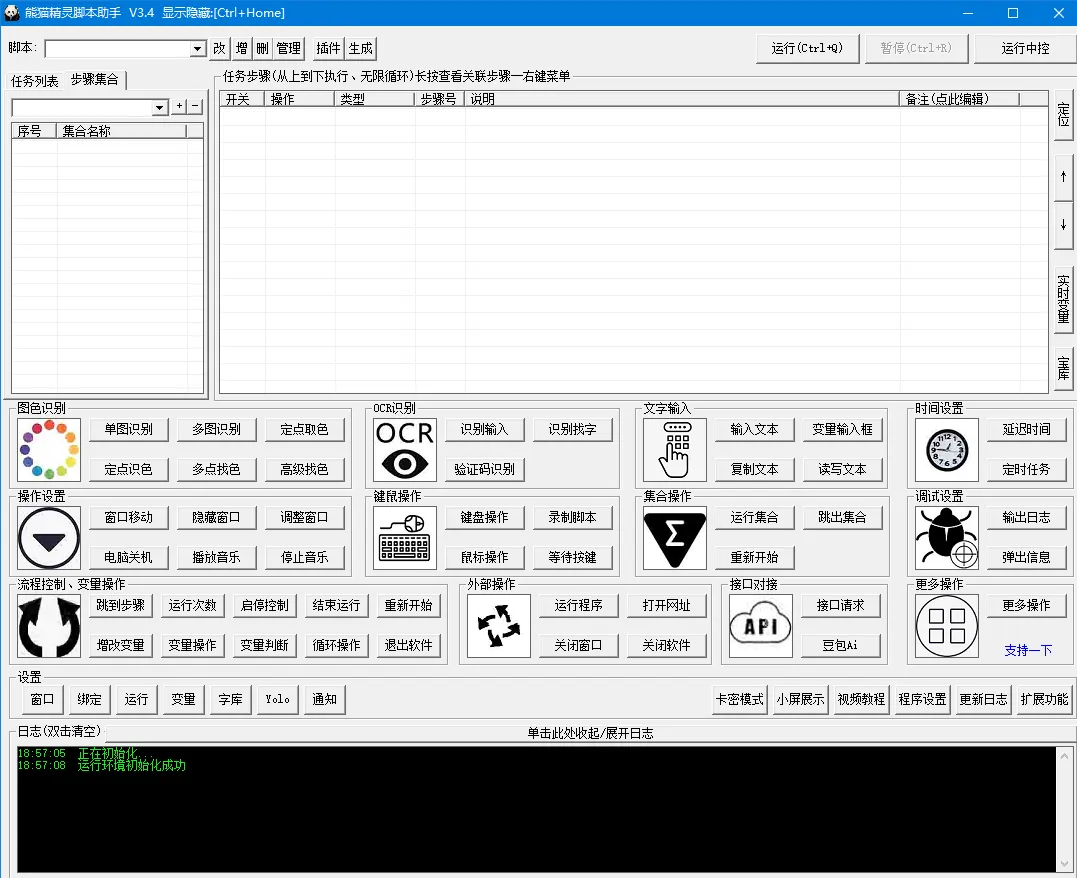
Task: Click the keyboard and mouse icon
Action: click(405, 538)
